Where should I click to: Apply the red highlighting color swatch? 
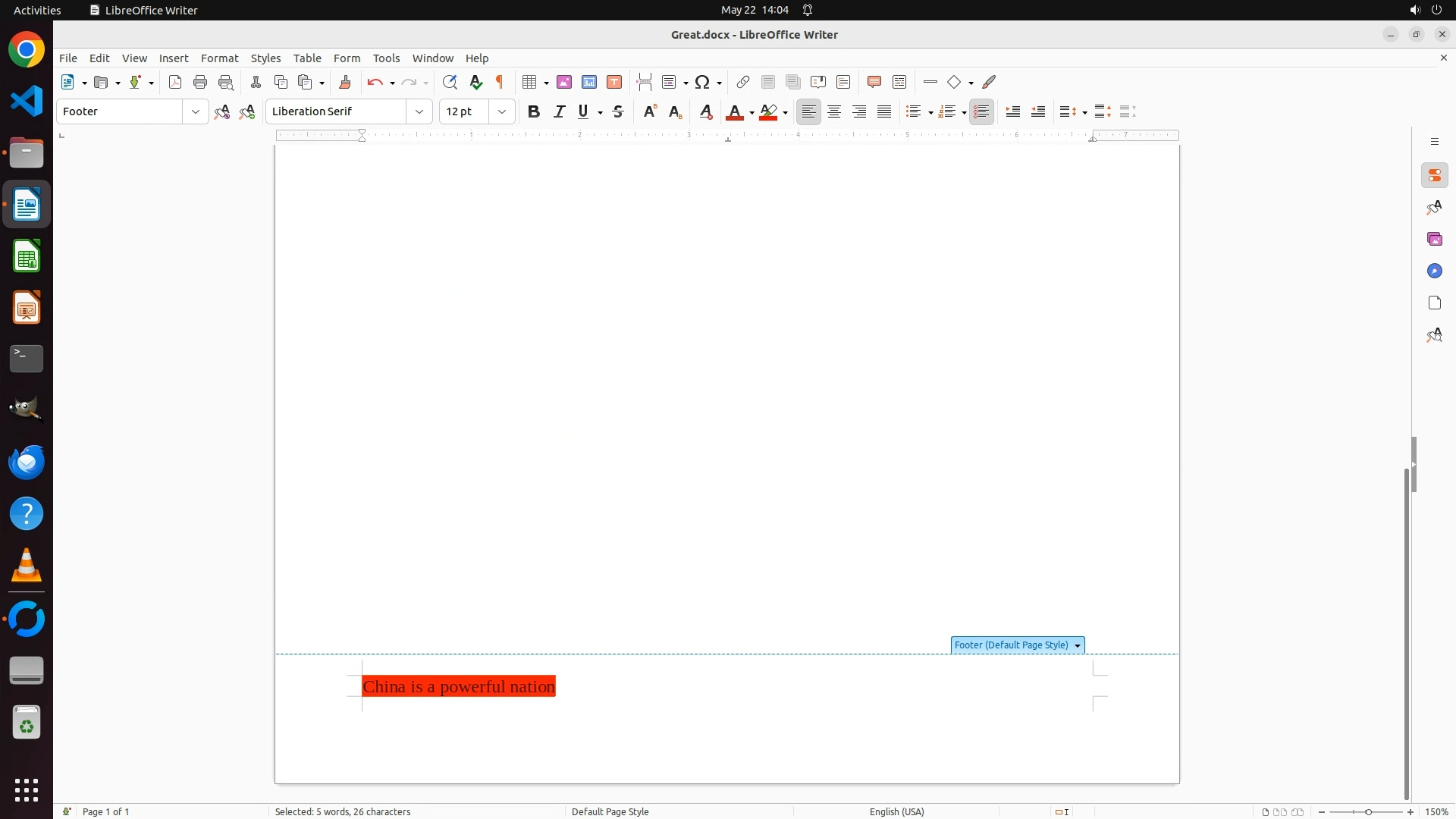point(768,112)
